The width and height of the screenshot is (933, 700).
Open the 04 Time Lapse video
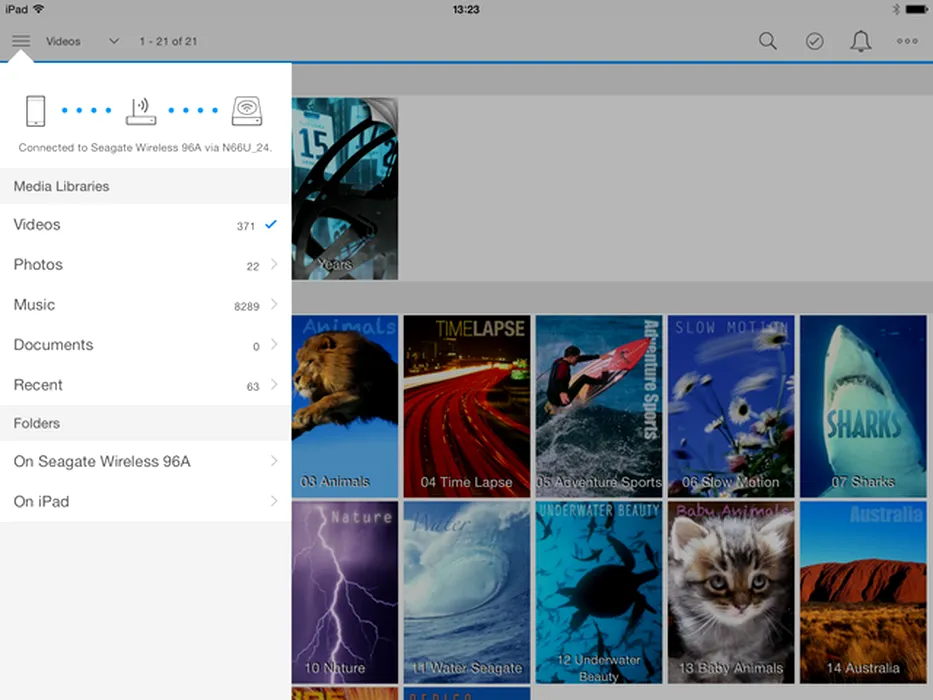466,405
